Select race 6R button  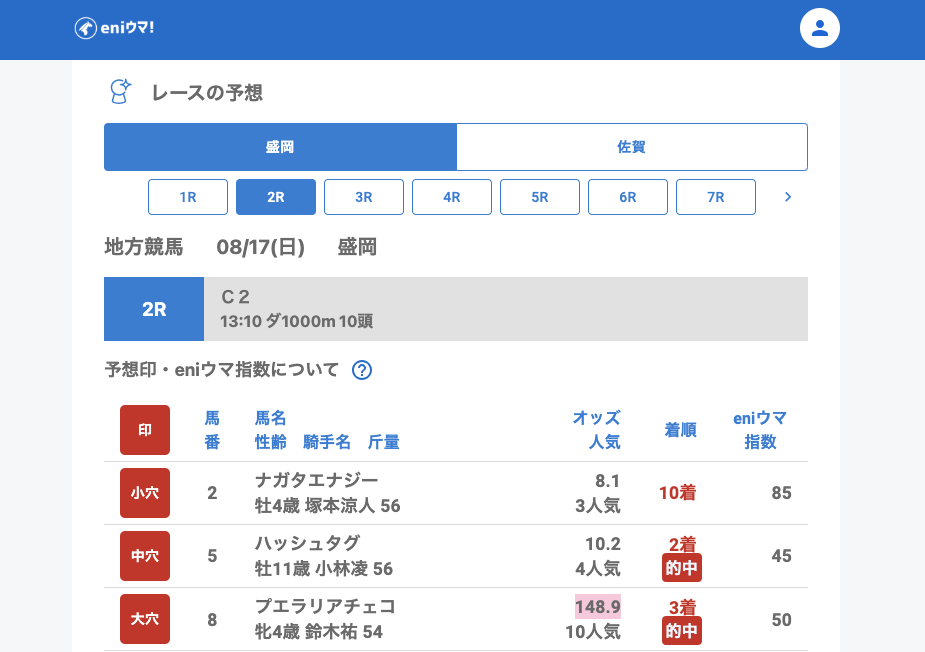coord(628,197)
